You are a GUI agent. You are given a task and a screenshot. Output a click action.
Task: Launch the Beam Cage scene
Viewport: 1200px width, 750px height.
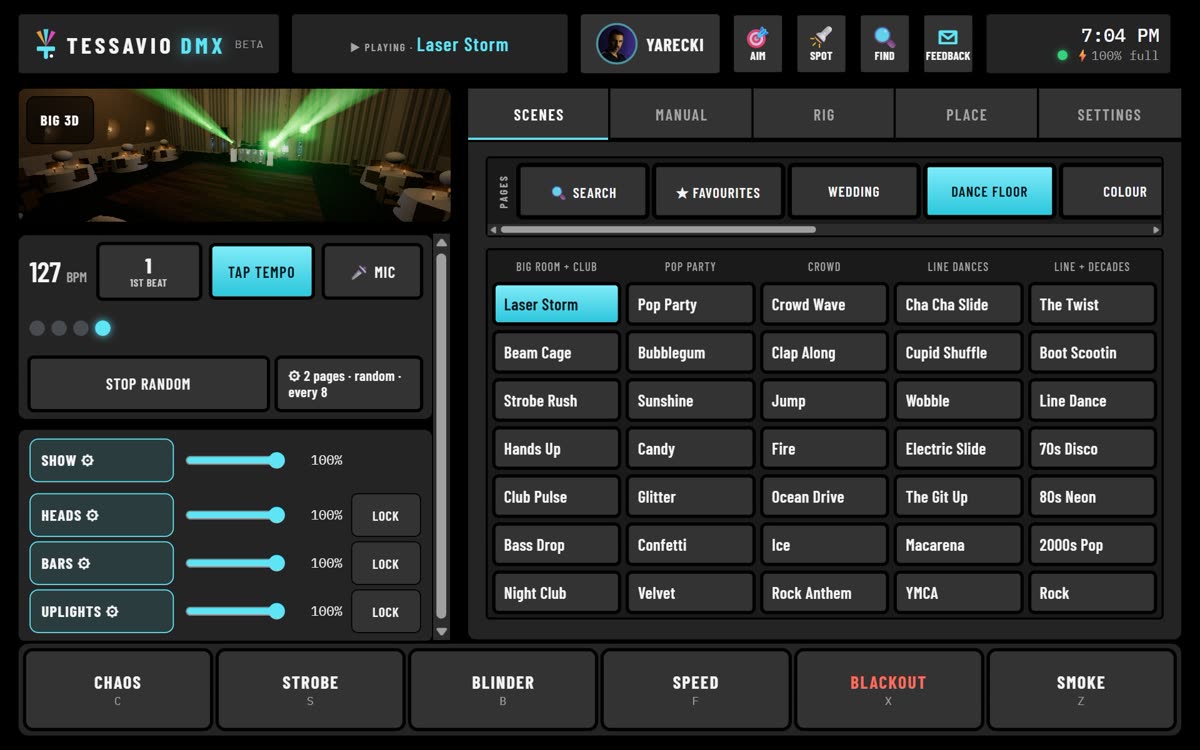[x=556, y=353]
